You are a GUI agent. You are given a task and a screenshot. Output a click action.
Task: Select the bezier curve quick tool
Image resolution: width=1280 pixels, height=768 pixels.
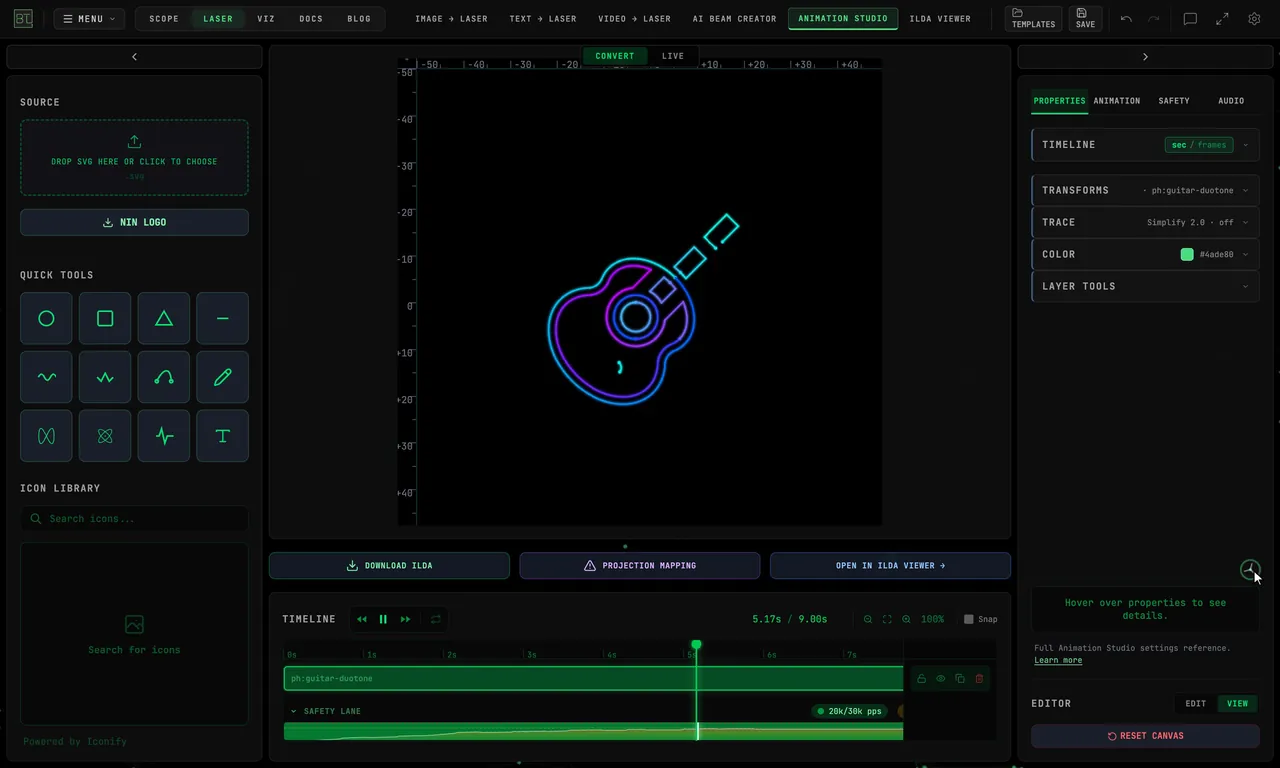point(164,377)
